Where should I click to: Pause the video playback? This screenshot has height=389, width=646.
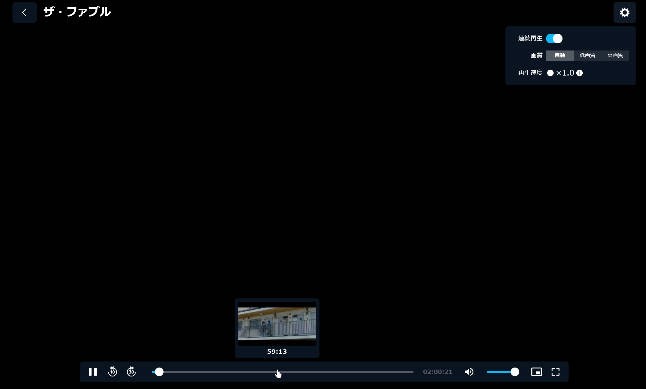tap(93, 372)
